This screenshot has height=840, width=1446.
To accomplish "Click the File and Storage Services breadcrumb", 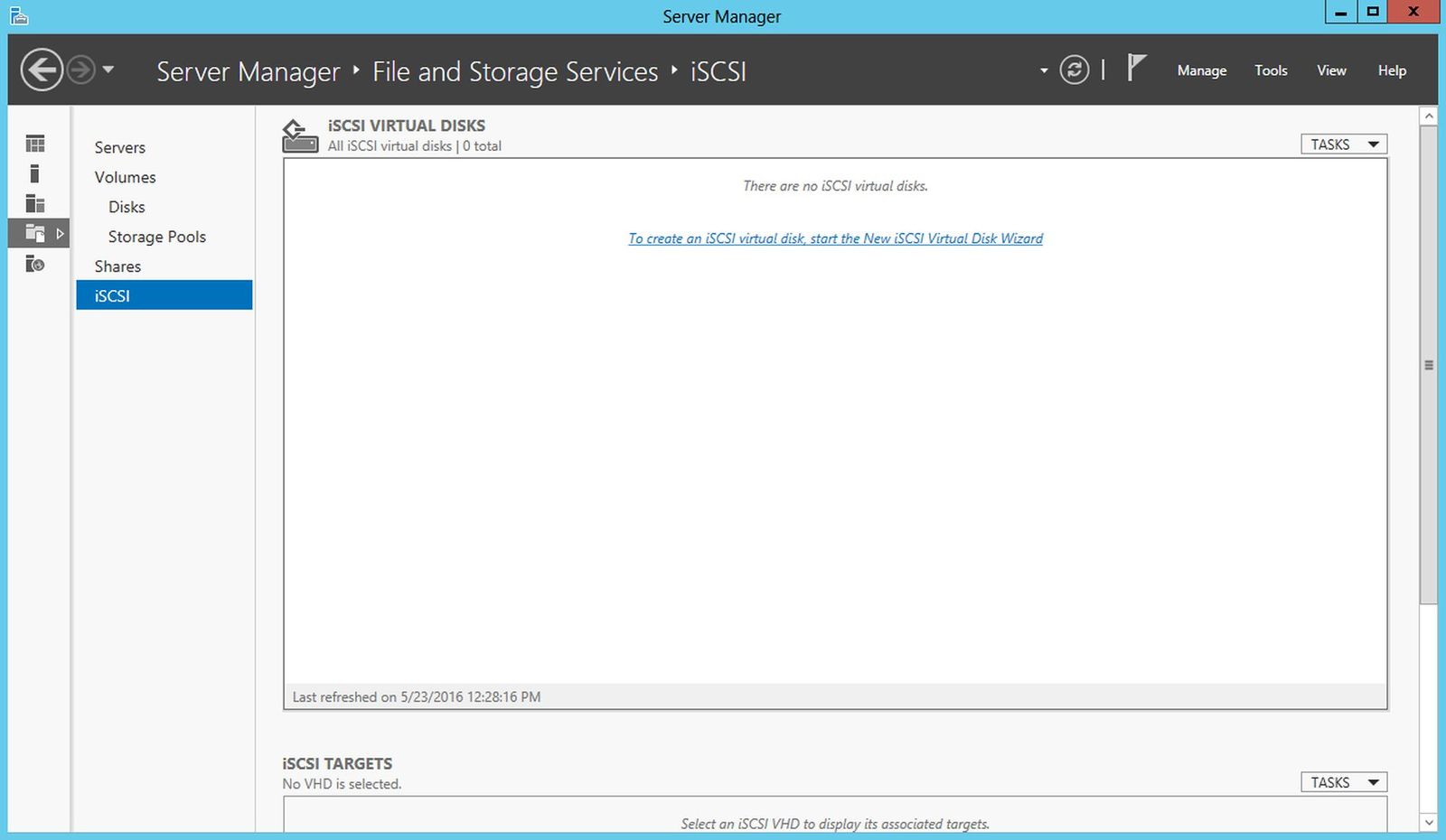I will [x=515, y=72].
